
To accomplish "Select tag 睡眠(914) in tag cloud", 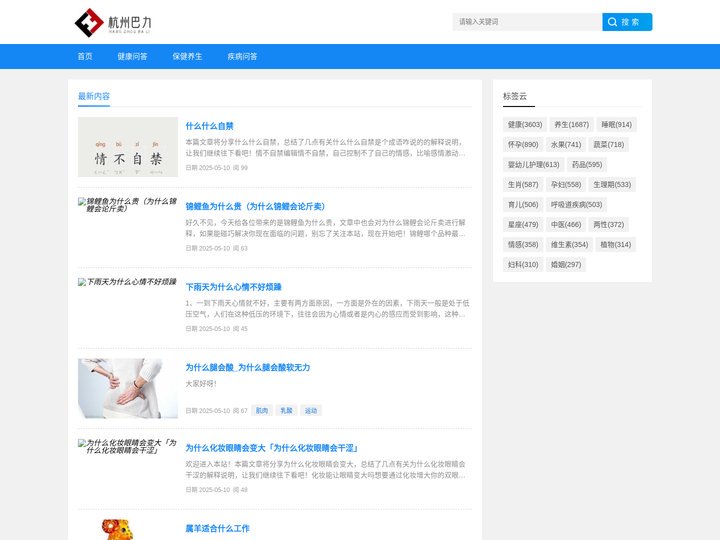I will coord(617,124).
